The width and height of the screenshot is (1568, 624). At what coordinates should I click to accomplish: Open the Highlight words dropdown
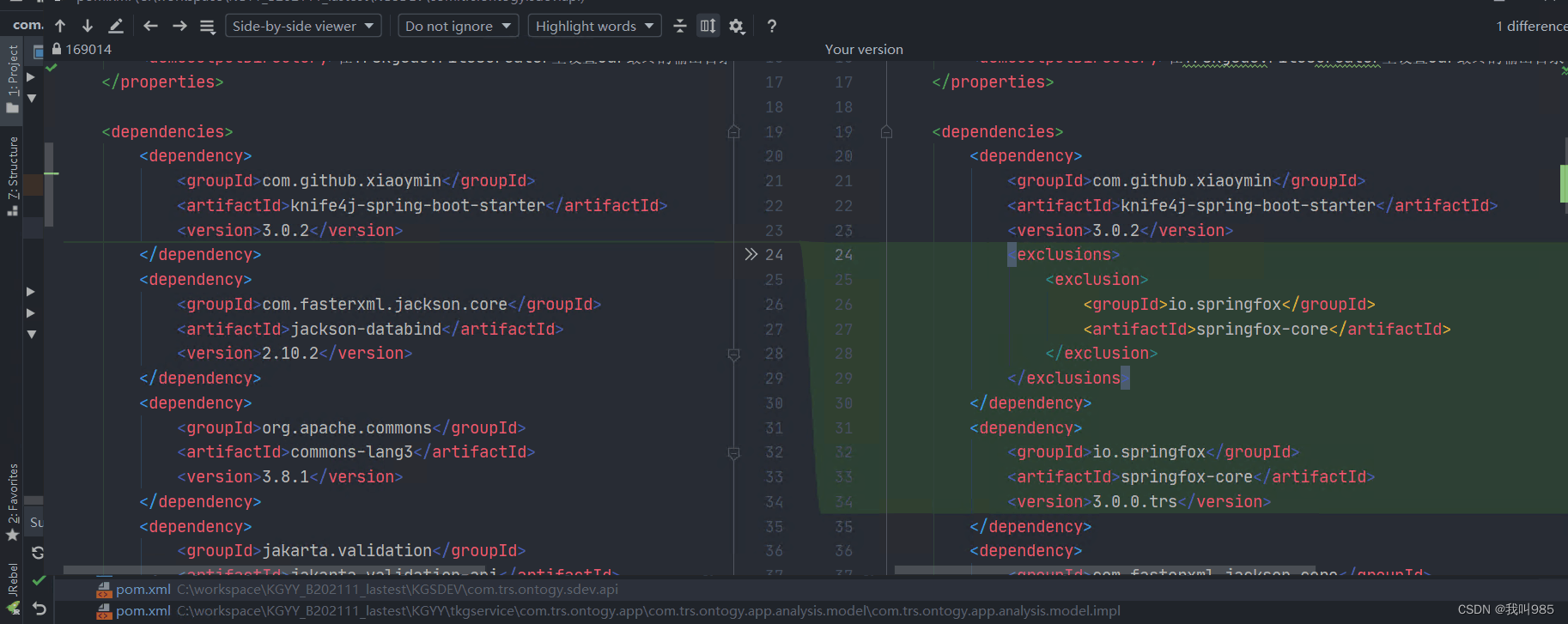[x=594, y=26]
